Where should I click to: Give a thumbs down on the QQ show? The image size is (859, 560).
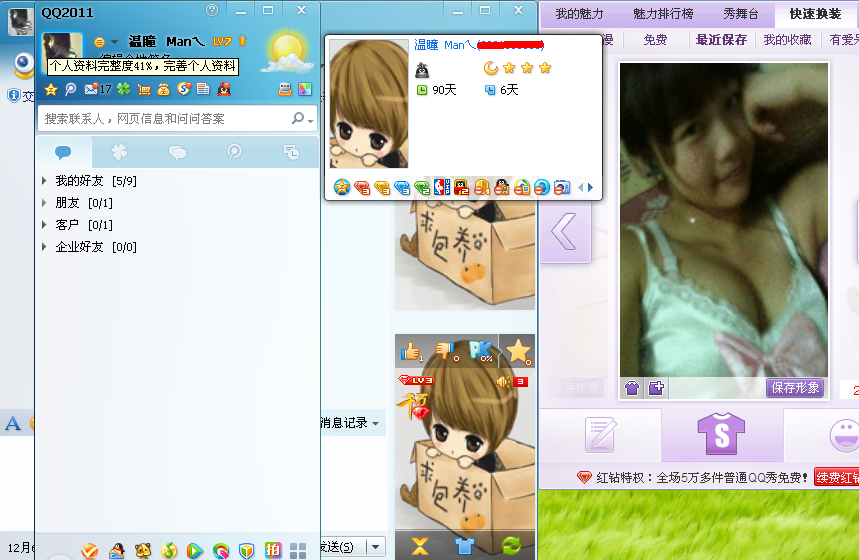point(446,351)
